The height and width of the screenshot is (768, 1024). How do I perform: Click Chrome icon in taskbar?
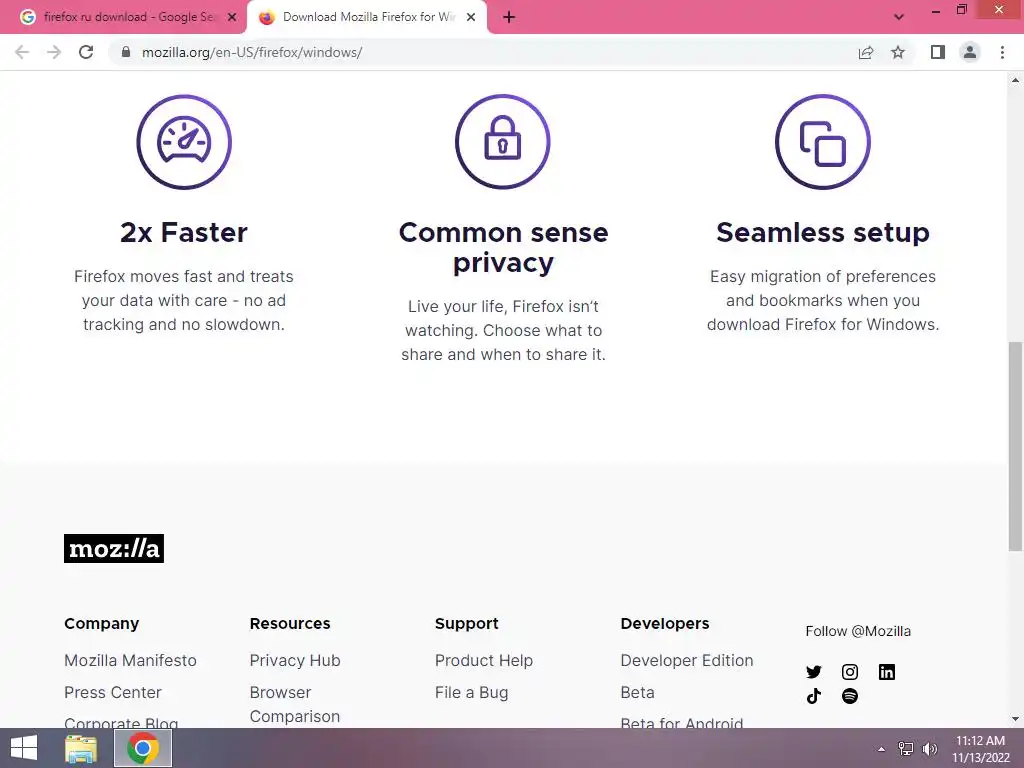click(x=143, y=748)
